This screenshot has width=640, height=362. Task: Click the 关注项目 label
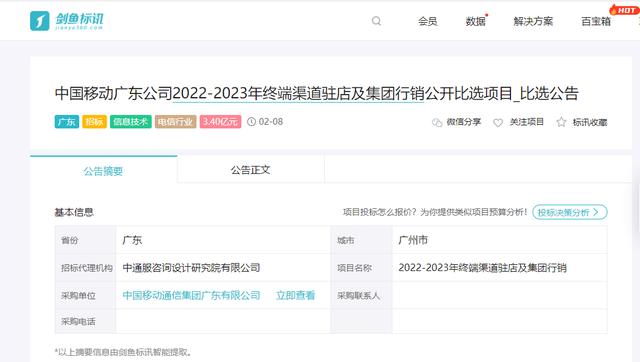(527, 122)
